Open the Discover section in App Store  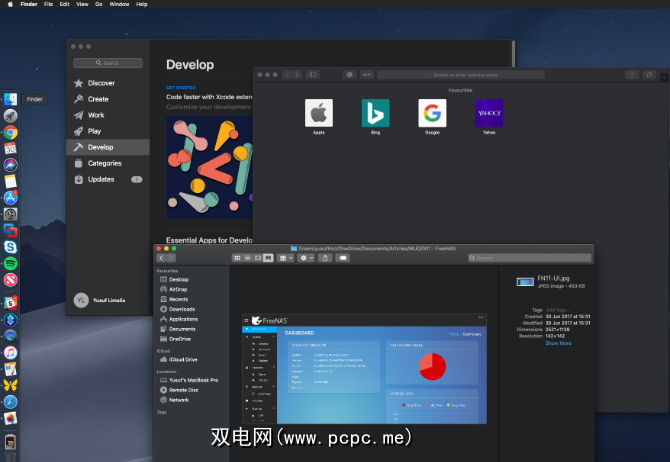100,83
